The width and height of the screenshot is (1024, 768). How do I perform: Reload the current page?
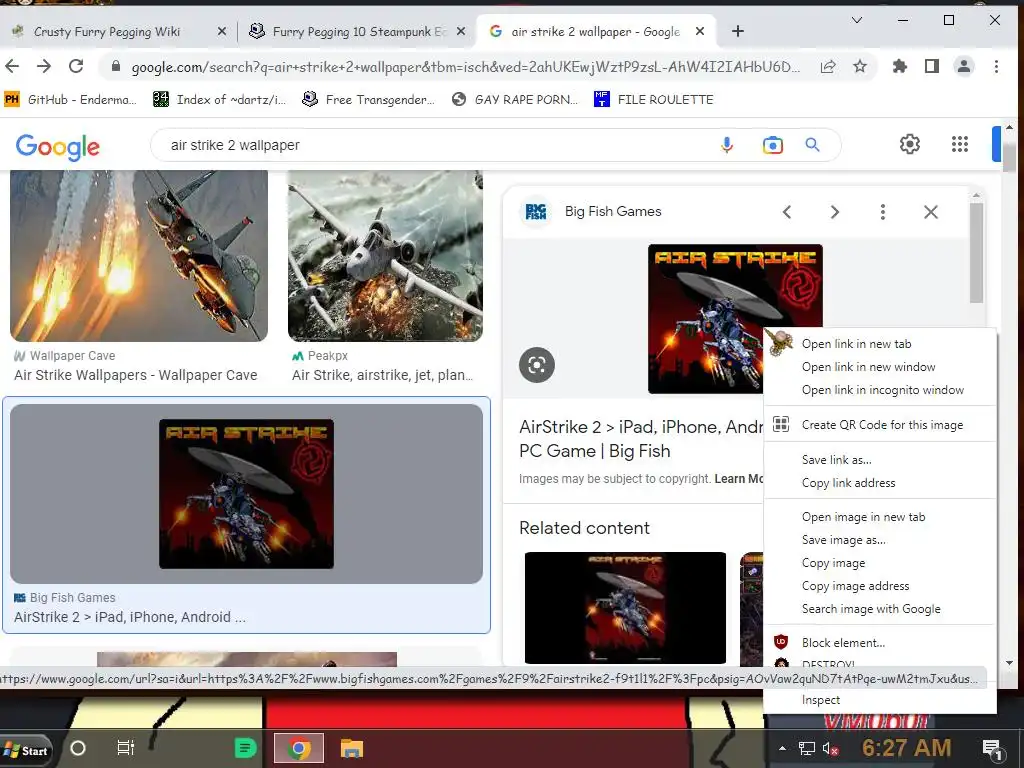point(76,66)
